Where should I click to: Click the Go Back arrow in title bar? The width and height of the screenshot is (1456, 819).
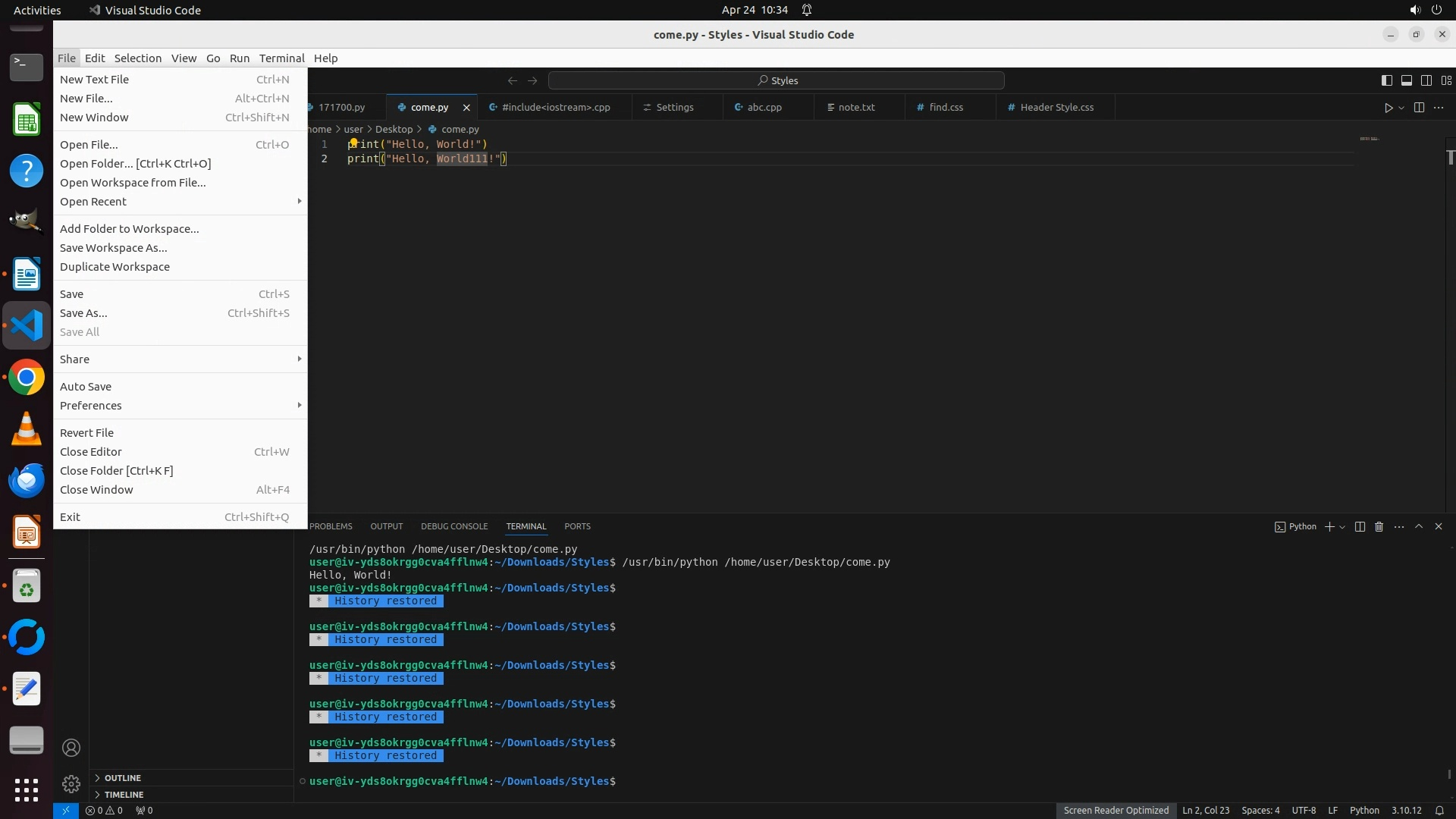[x=513, y=80]
